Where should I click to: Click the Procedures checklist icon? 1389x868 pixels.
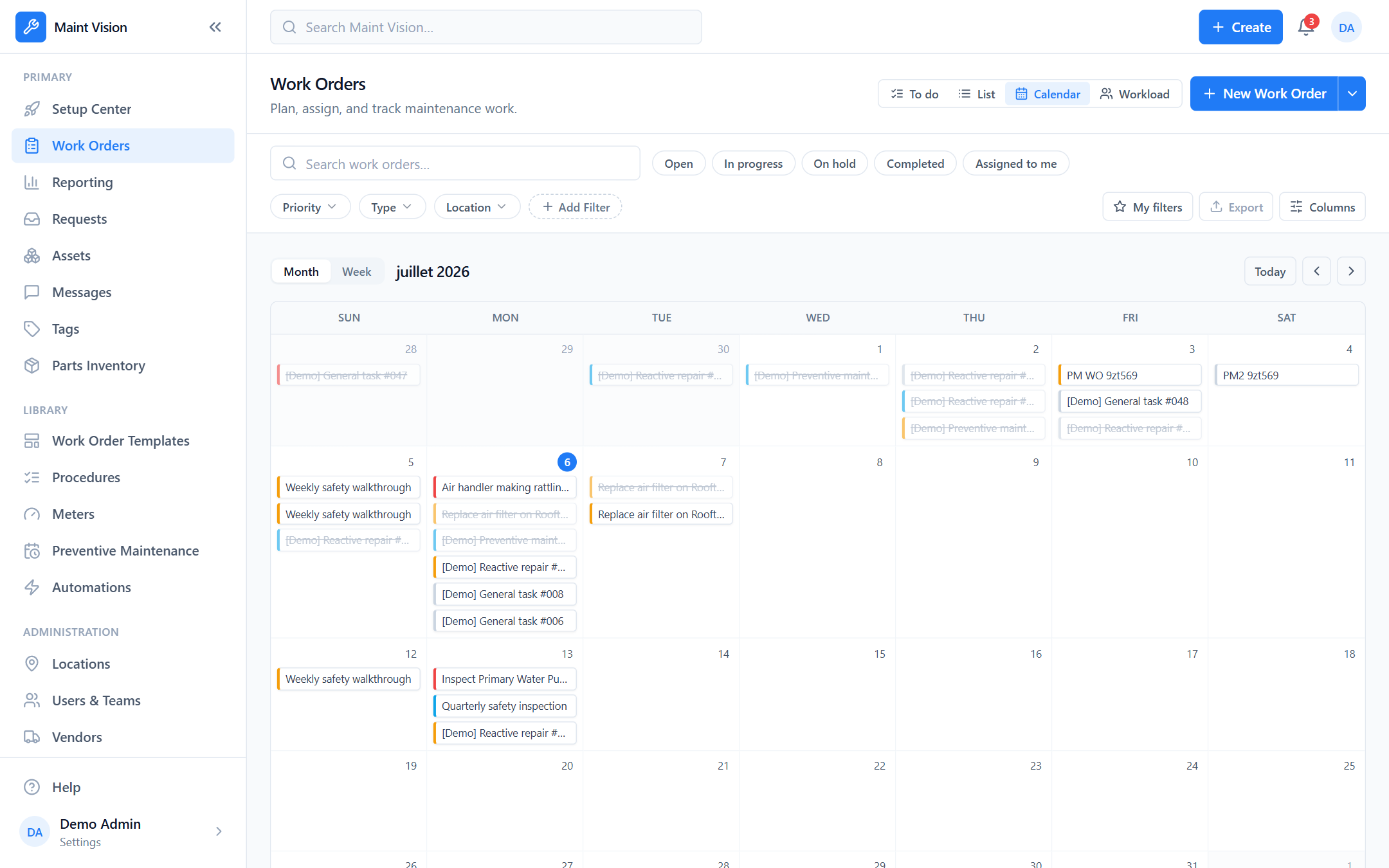(x=32, y=478)
